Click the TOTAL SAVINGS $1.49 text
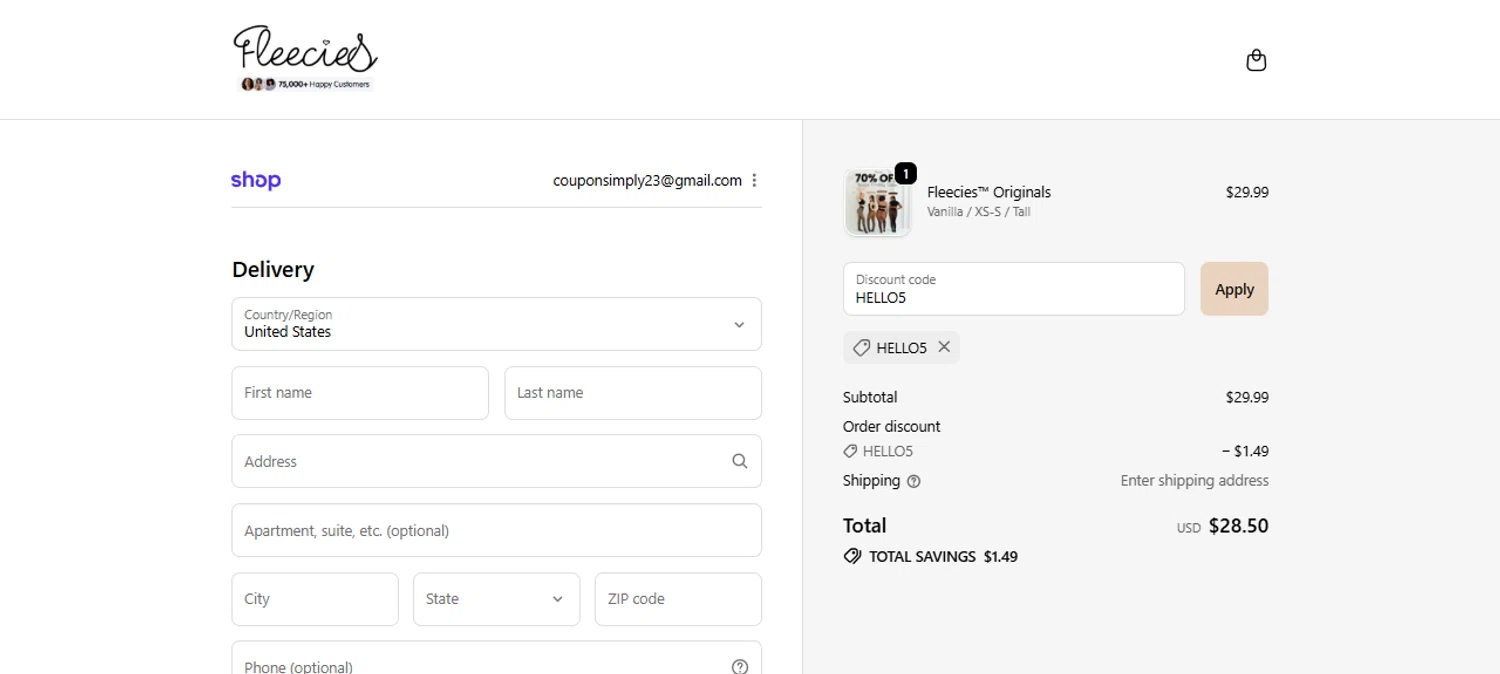The height and width of the screenshot is (674, 1500). click(943, 557)
